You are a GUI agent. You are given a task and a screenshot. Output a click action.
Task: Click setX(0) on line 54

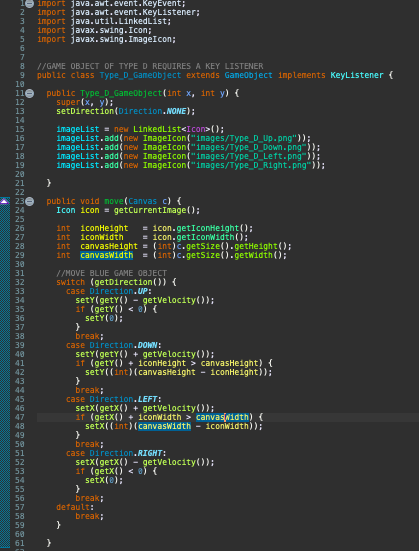(104, 480)
